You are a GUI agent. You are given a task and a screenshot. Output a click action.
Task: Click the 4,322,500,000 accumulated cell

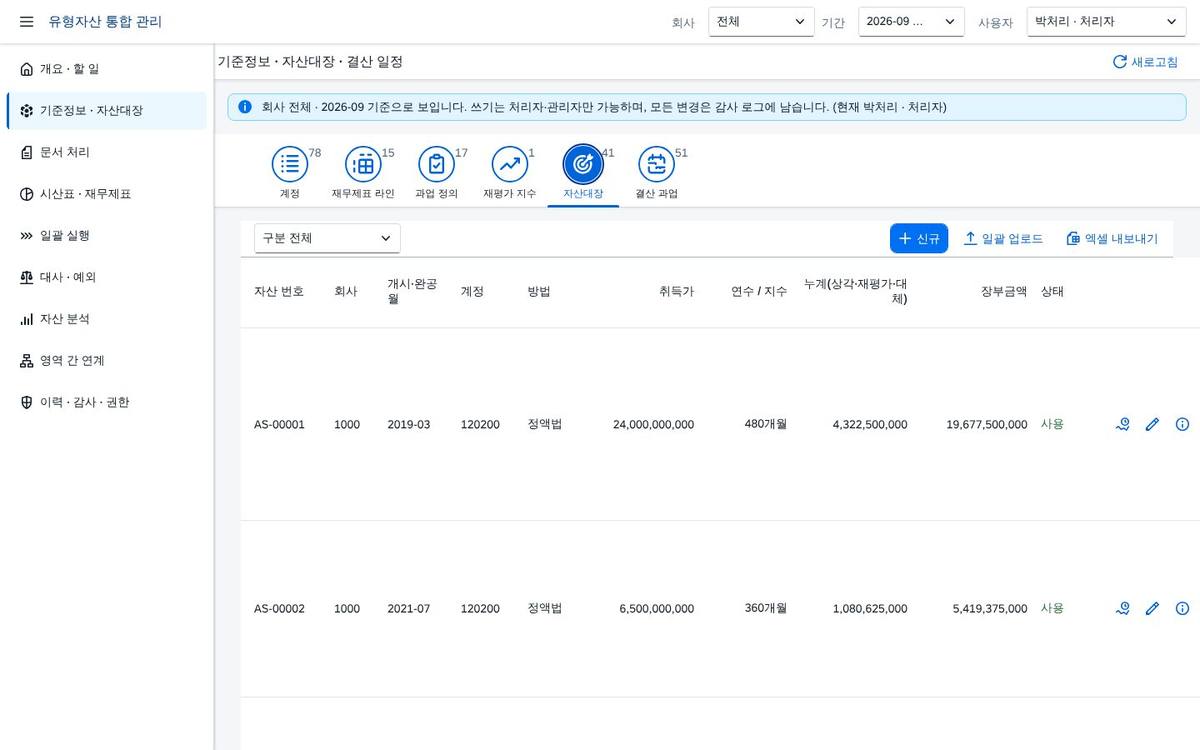[870, 425]
